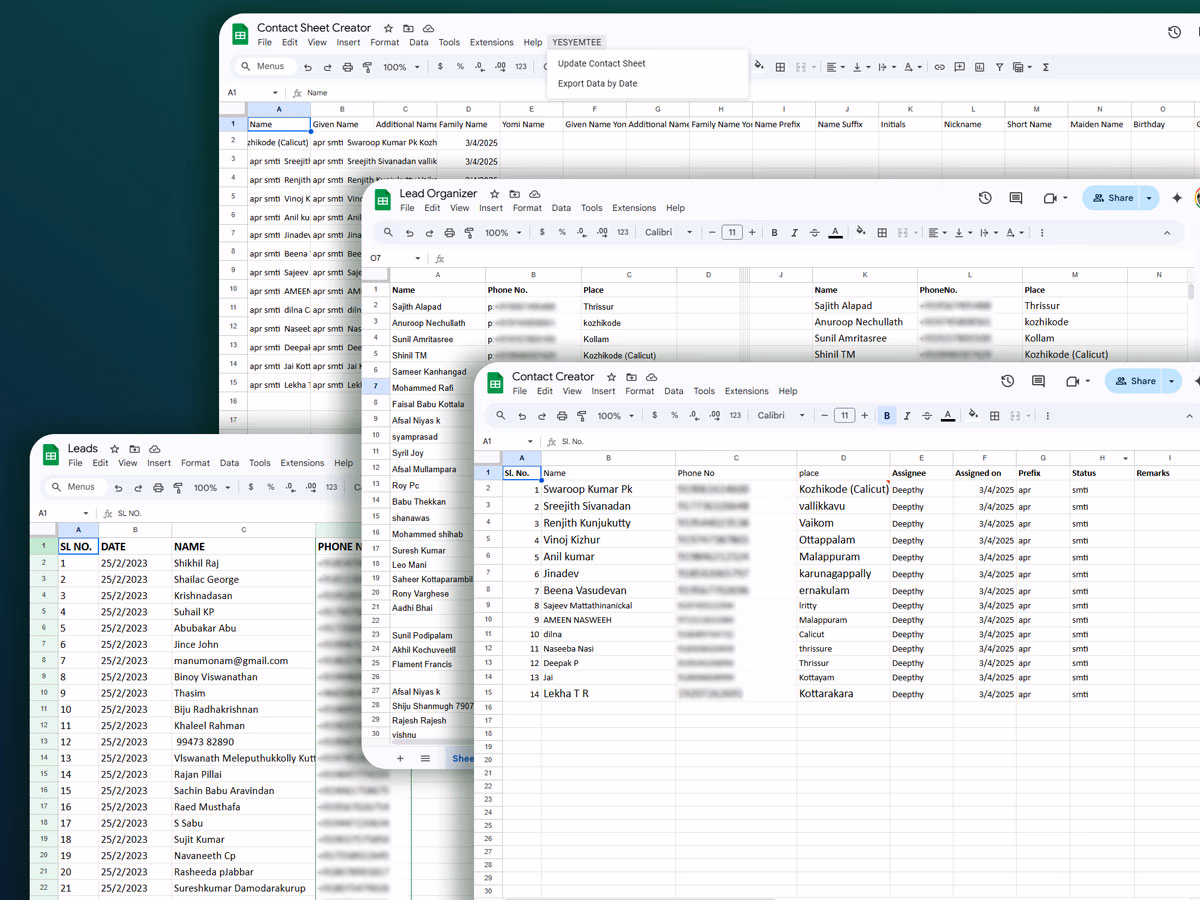Click Given Name header in Contact Sheet Creator
The height and width of the screenshot is (900, 1200).
click(341, 125)
